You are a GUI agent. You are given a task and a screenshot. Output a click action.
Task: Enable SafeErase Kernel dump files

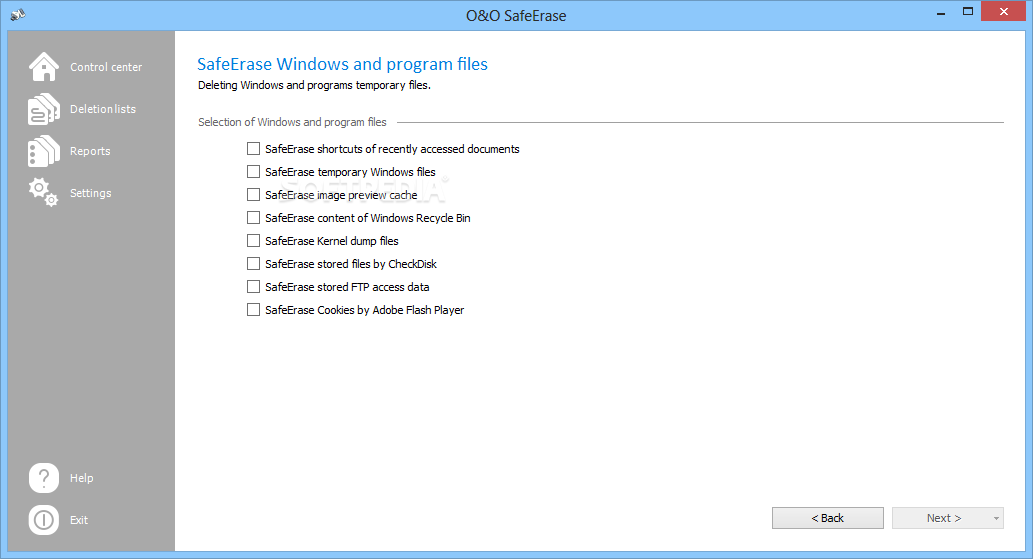[253, 241]
